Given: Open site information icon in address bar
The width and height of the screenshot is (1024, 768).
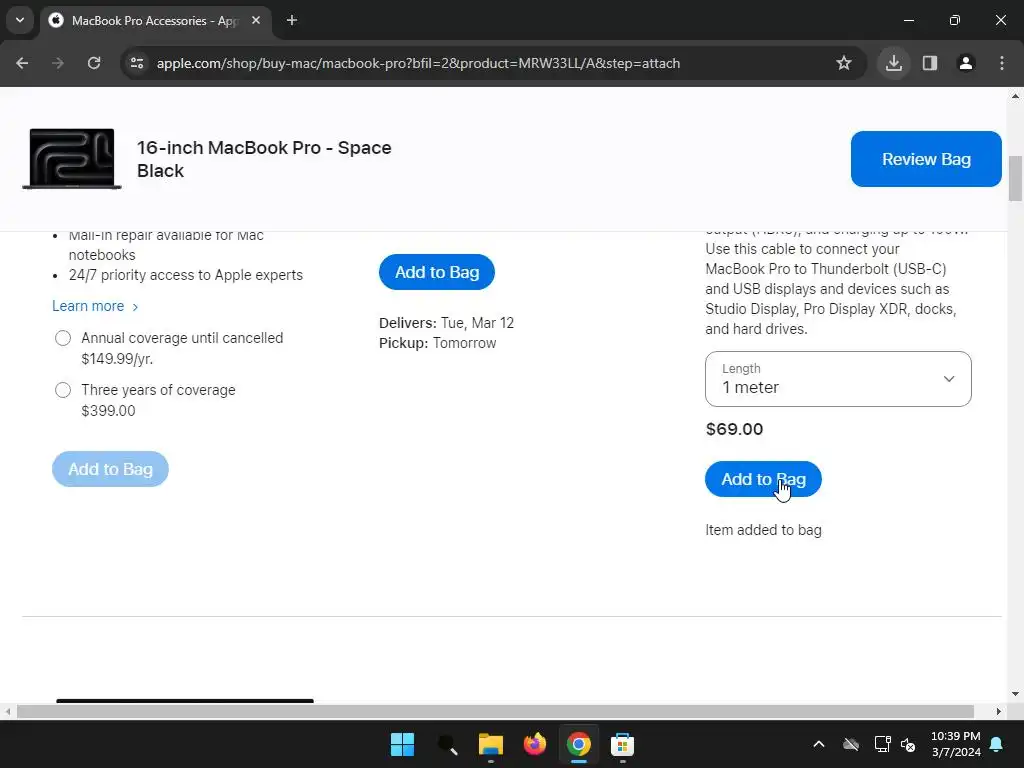Looking at the screenshot, I should click(x=137, y=63).
